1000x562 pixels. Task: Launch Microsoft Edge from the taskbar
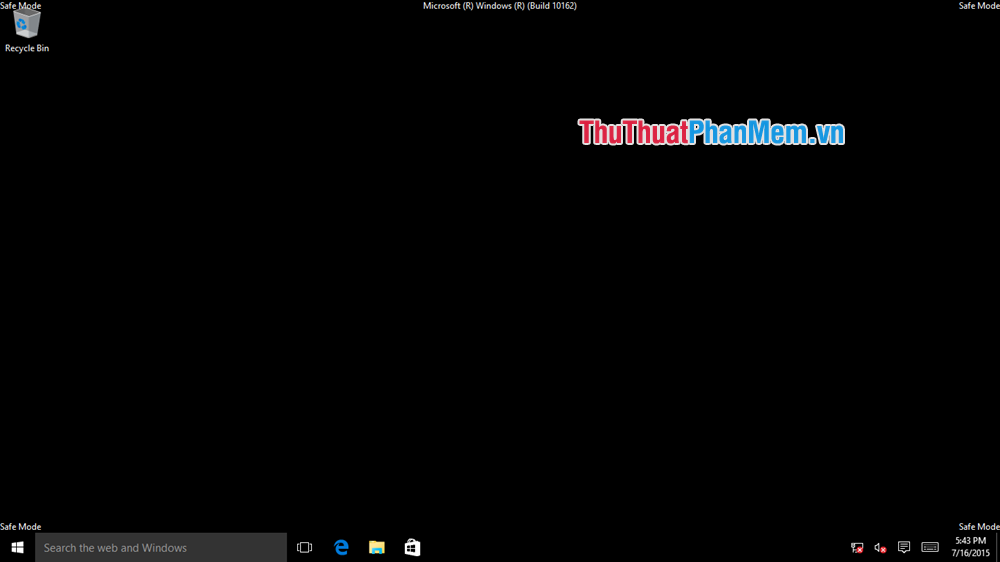coord(341,547)
